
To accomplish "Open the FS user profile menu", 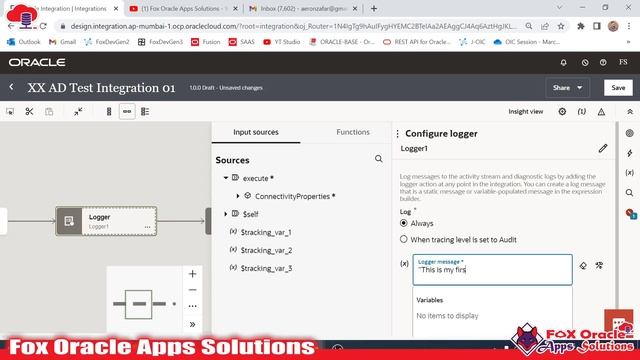I will coord(623,62).
